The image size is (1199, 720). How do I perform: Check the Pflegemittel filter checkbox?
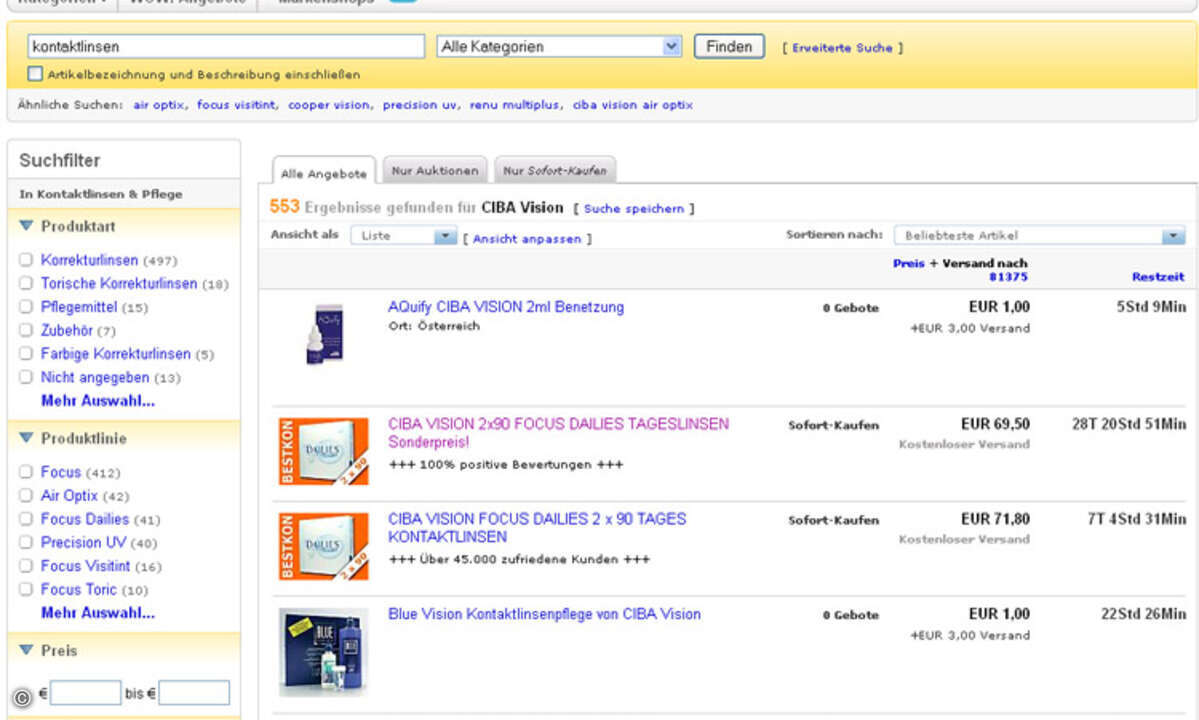(x=26, y=307)
